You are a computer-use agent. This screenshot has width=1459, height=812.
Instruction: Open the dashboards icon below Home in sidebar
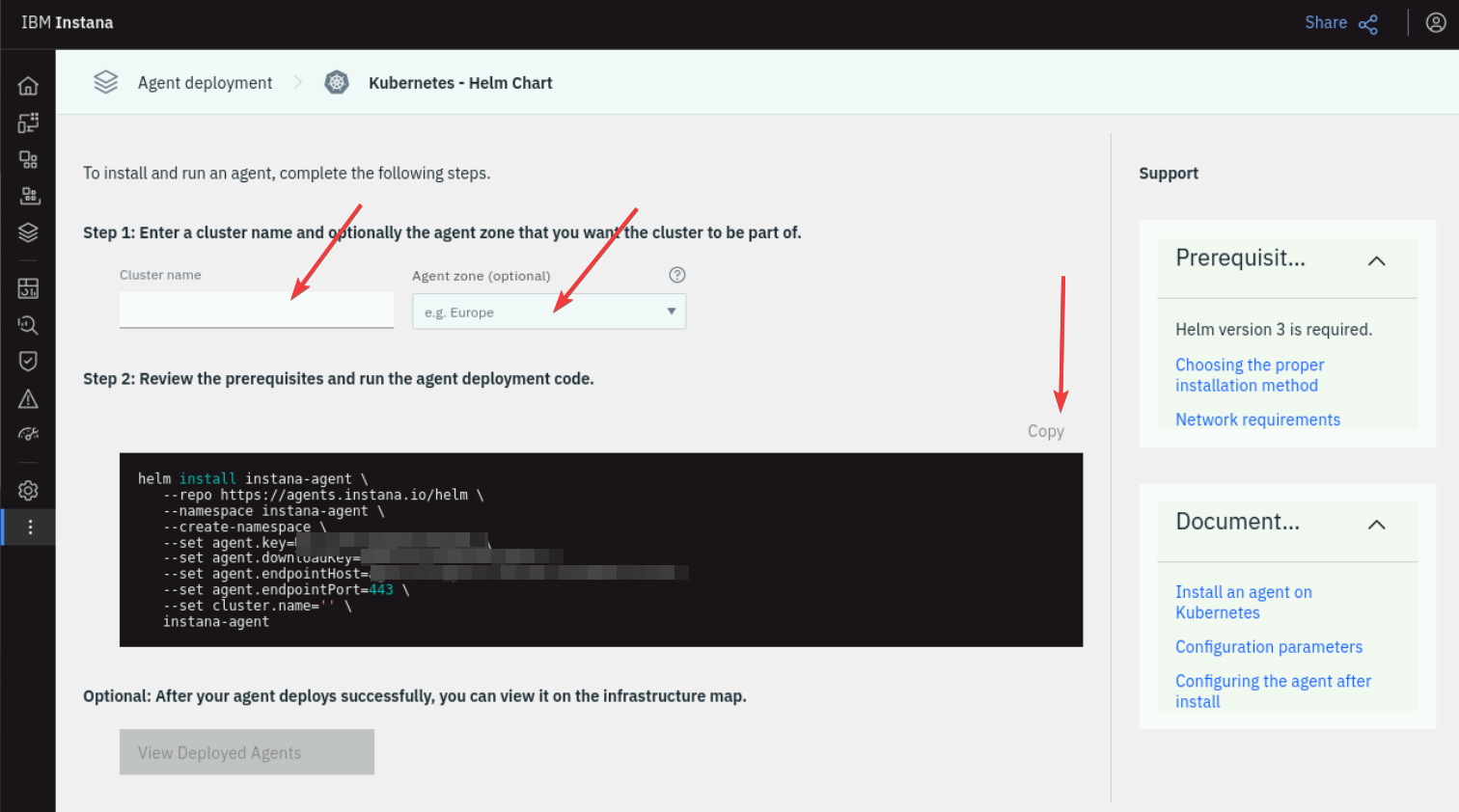pos(28,122)
